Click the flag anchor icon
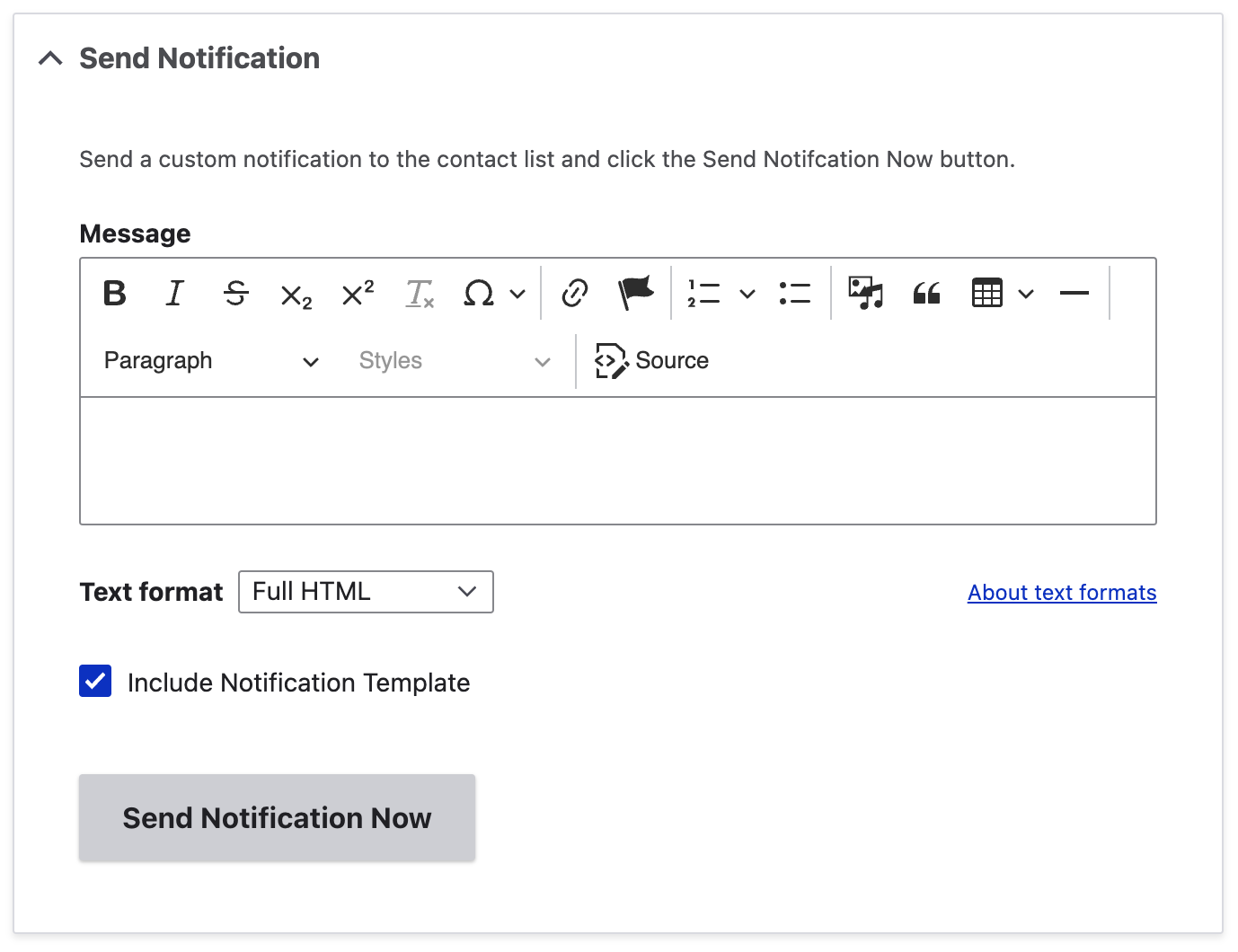The image size is (1238, 952). (636, 294)
